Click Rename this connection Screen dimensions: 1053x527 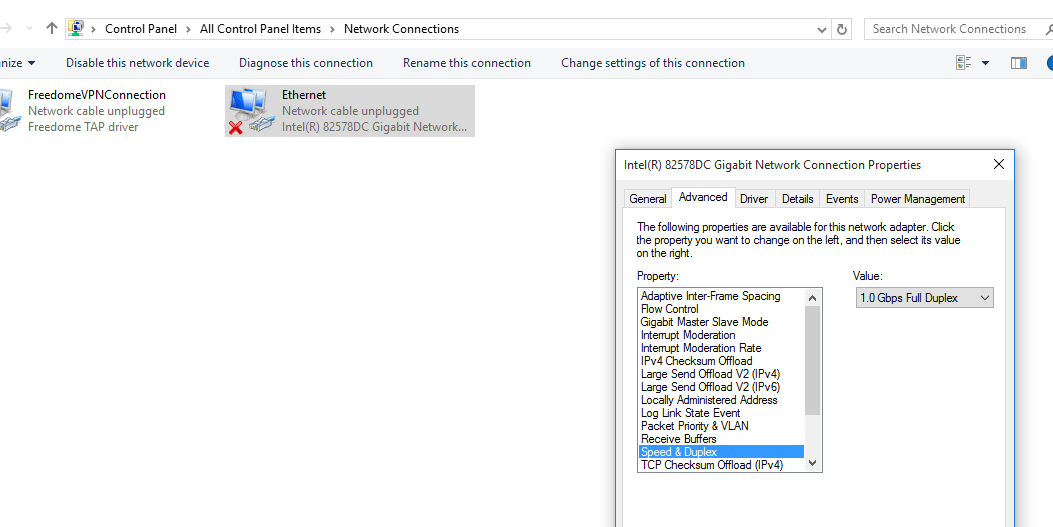coord(467,63)
